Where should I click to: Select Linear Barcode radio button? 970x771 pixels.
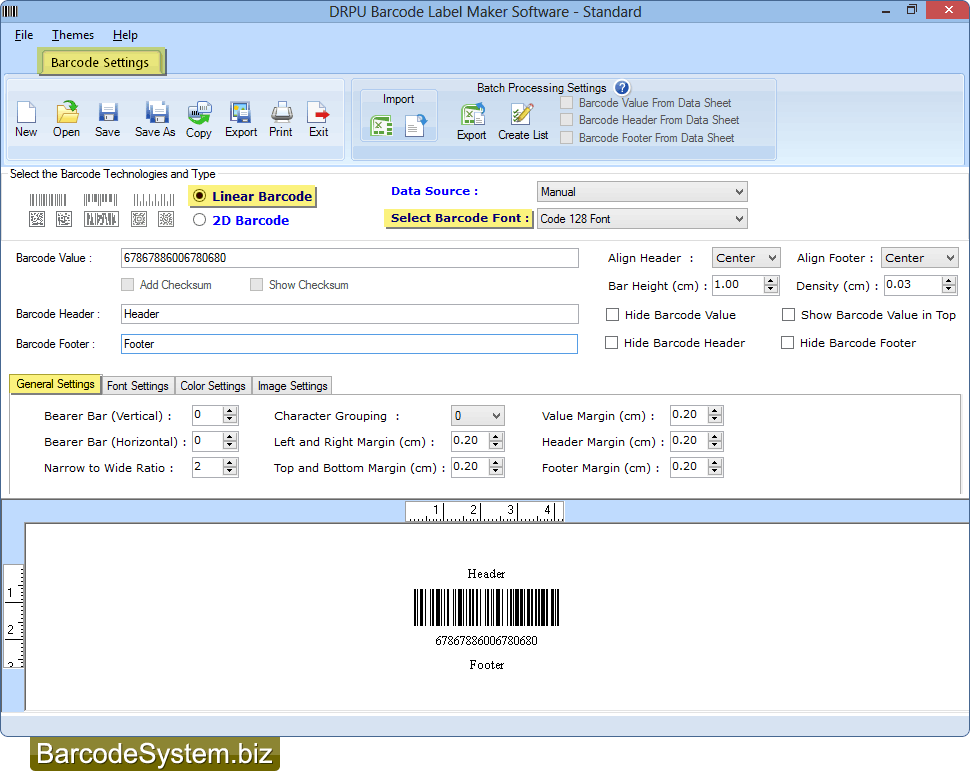(199, 196)
